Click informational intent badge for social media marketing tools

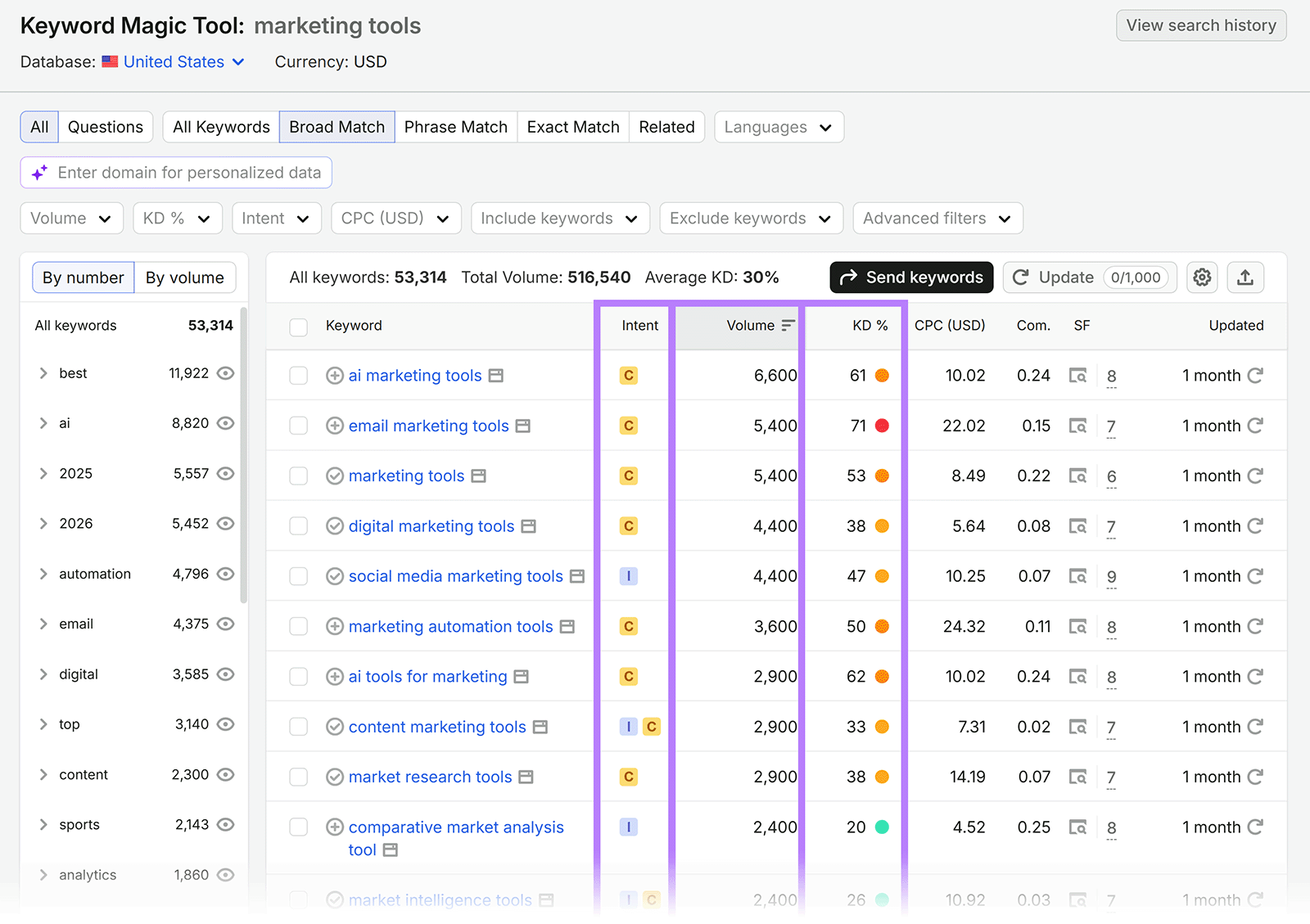[x=629, y=576]
